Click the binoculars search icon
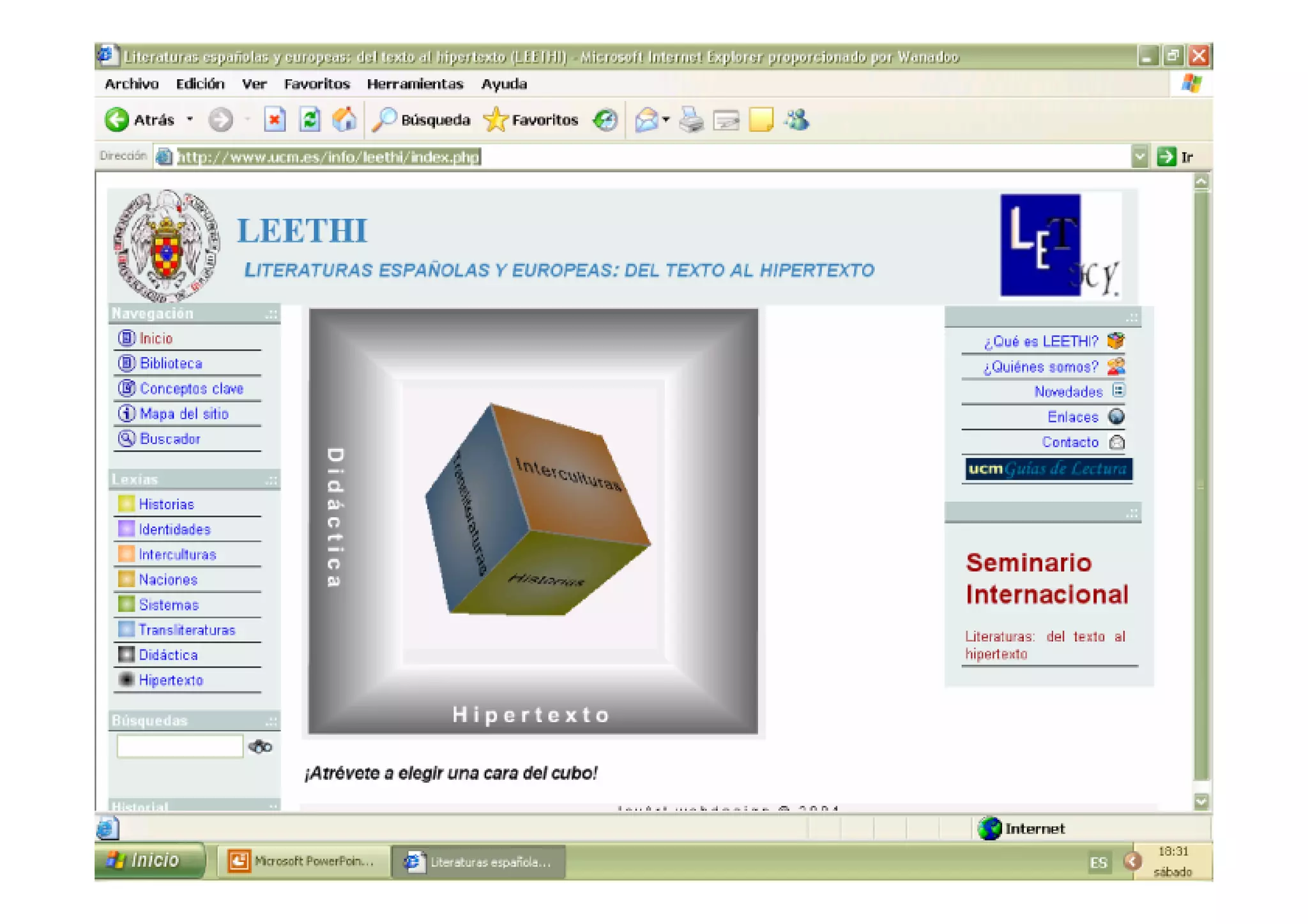Viewport: 1308px width, 924px height. tap(261, 746)
